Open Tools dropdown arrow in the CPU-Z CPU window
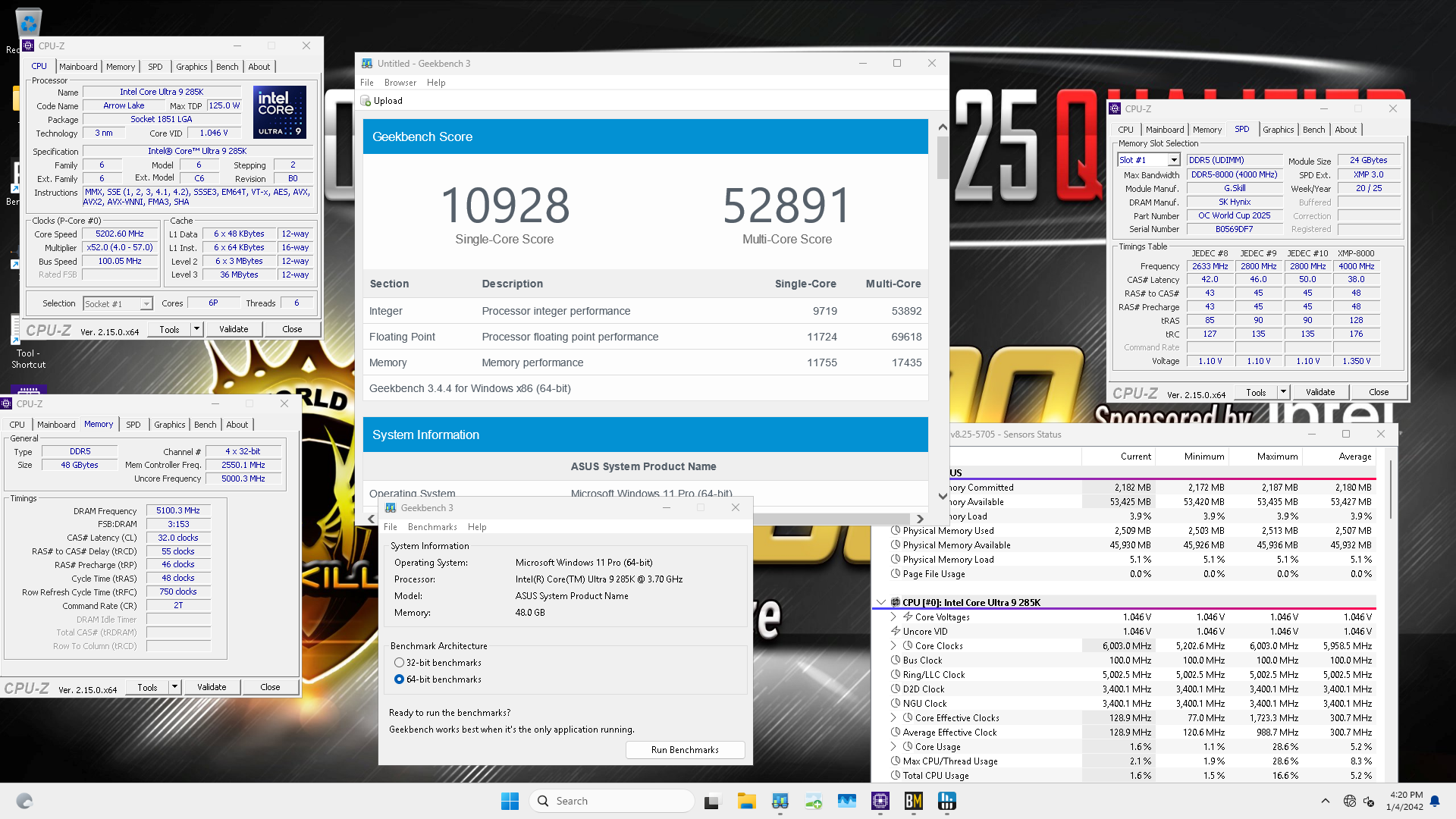1456x819 pixels. click(x=196, y=329)
